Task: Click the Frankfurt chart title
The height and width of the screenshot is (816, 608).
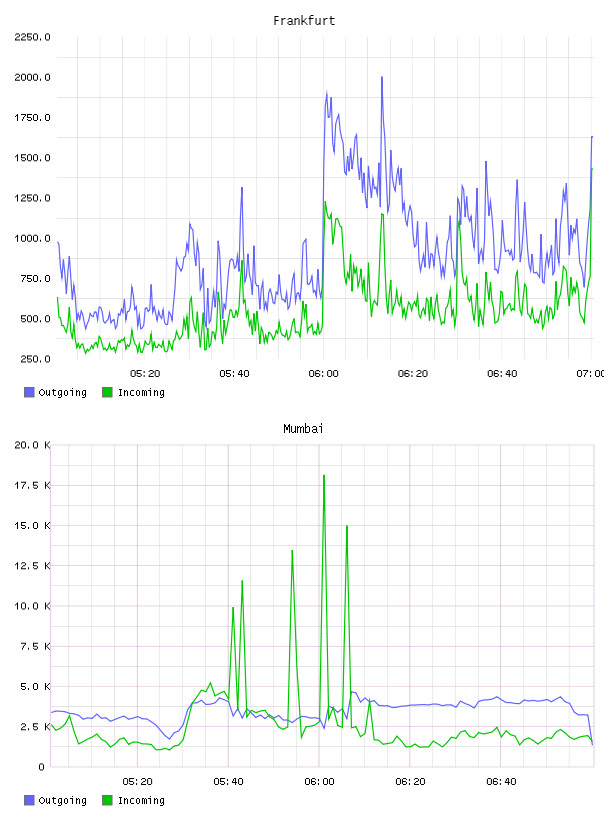Action: coord(304,21)
